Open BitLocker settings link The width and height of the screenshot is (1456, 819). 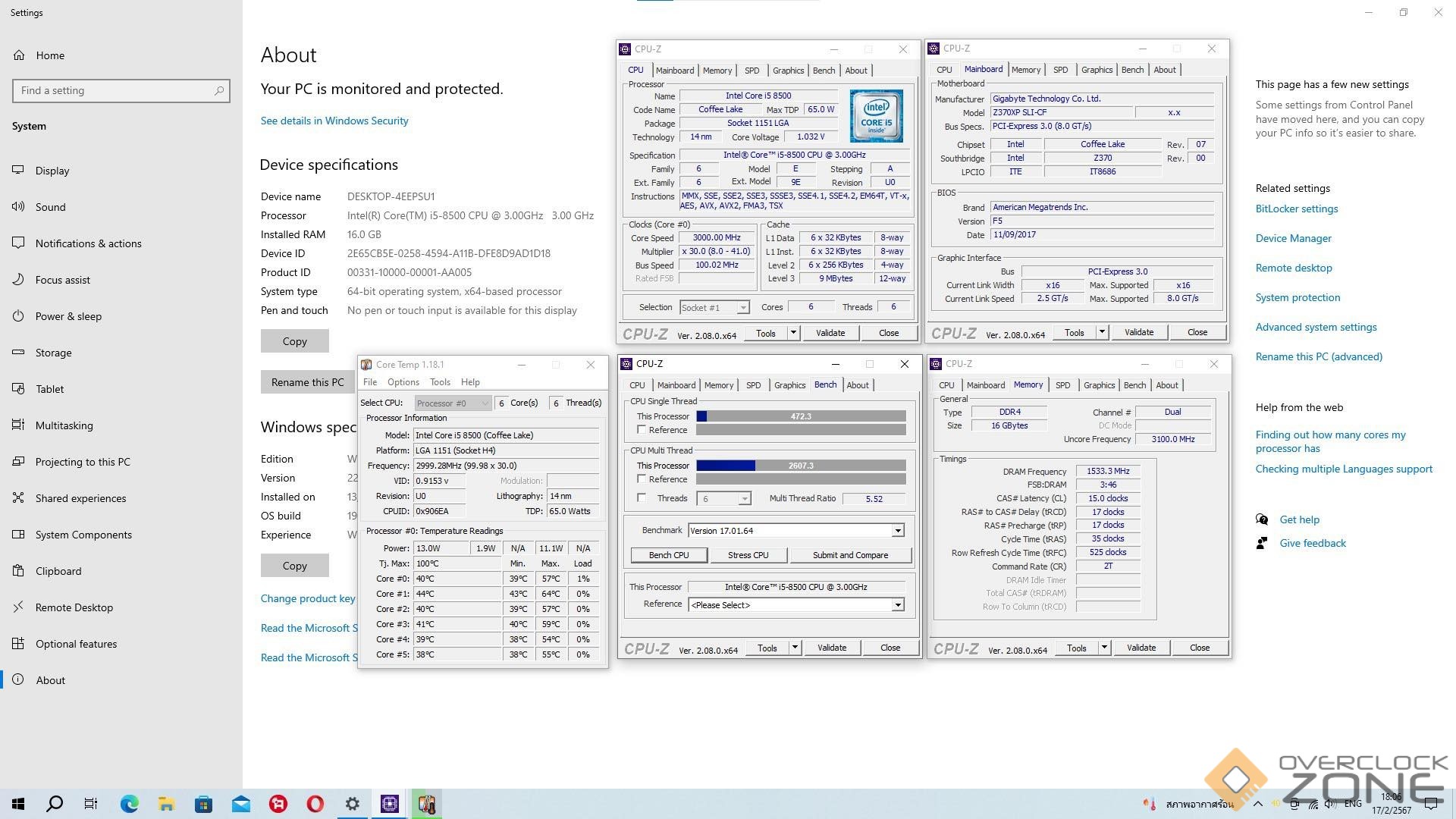pyautogui.click(x=1296, y=209)
